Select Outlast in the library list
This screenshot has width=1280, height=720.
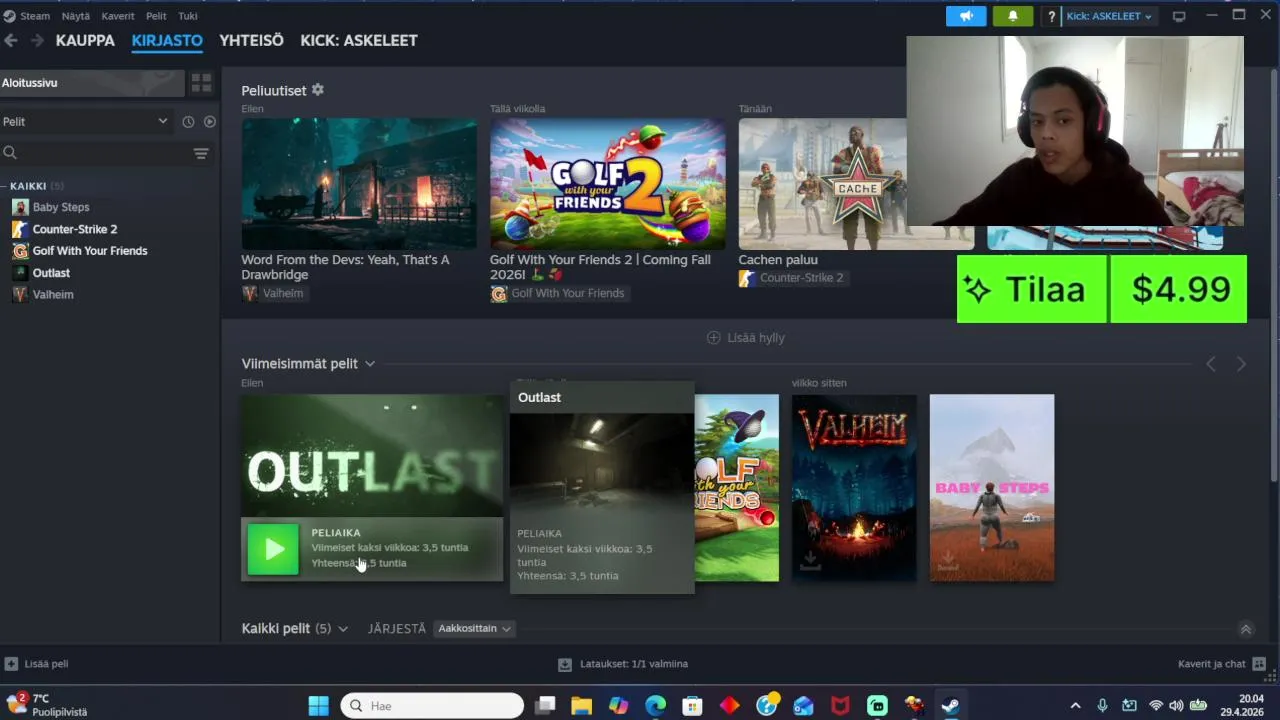[51, 273]
